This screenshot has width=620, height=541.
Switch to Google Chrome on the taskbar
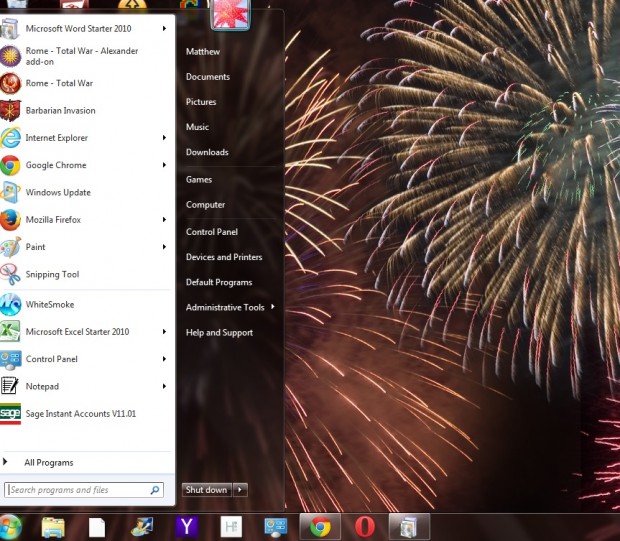tap(320, 527)
